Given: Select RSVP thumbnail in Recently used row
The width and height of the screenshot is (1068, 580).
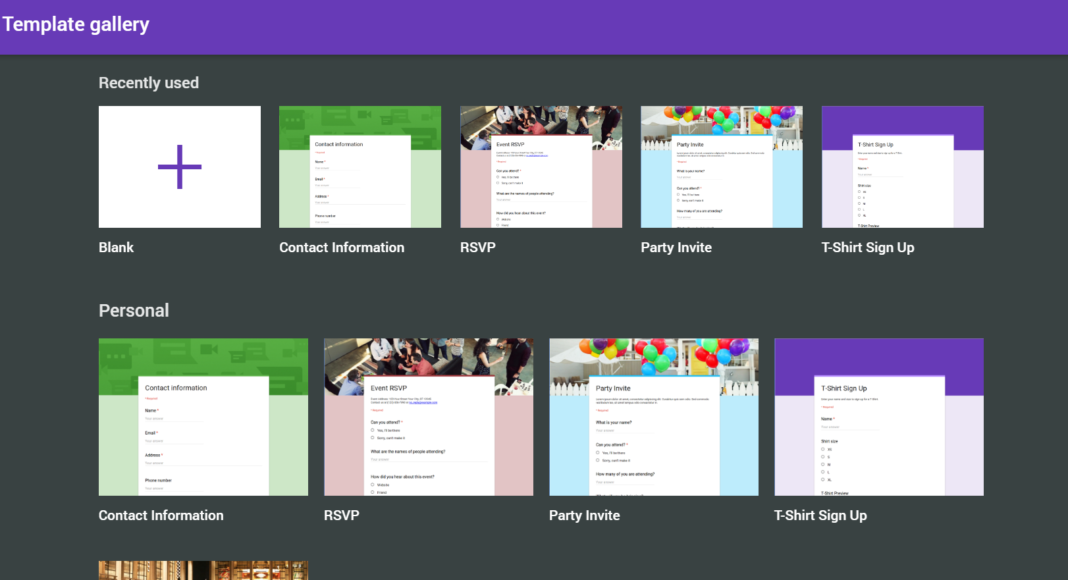Looking at the screenshot, I should click(541, 167).
